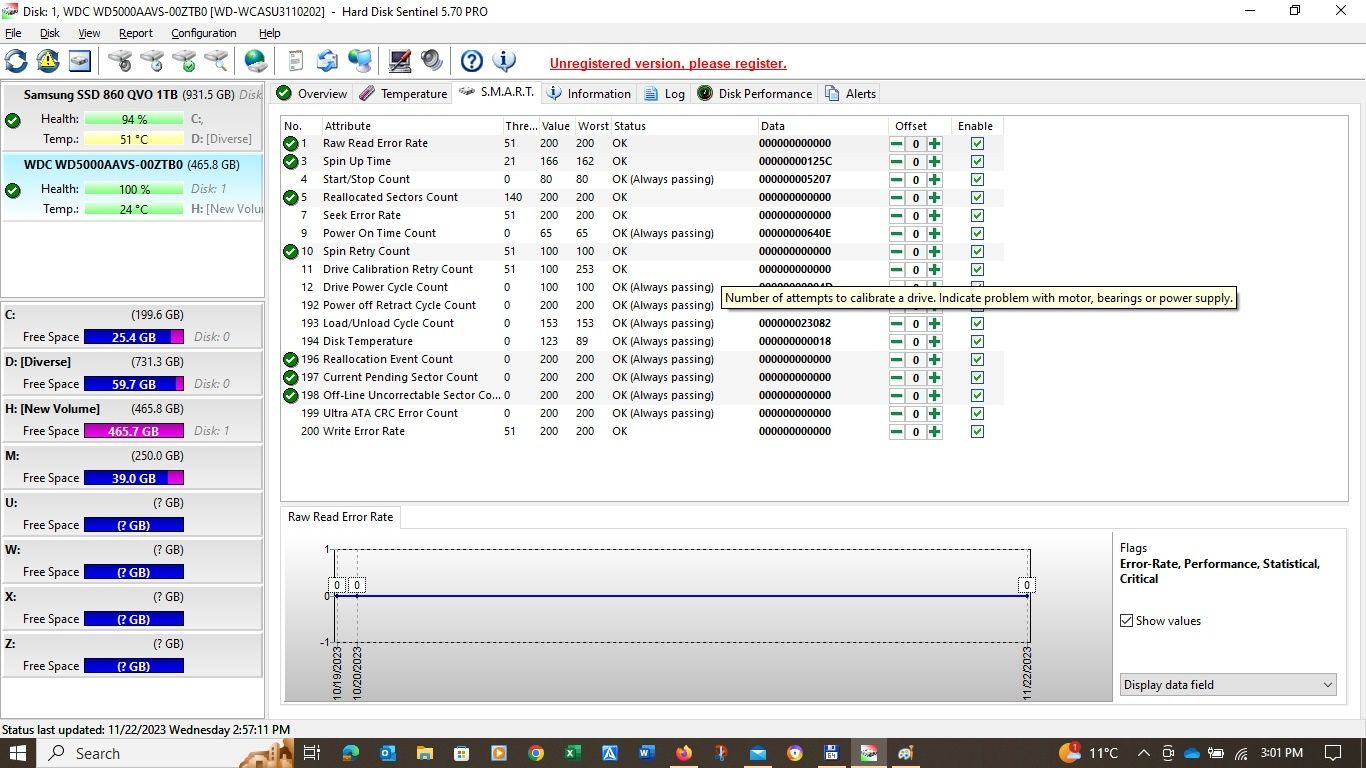Sort table by Data column header
Viewport: 1366px width, 768px height.
pos(822,126)
